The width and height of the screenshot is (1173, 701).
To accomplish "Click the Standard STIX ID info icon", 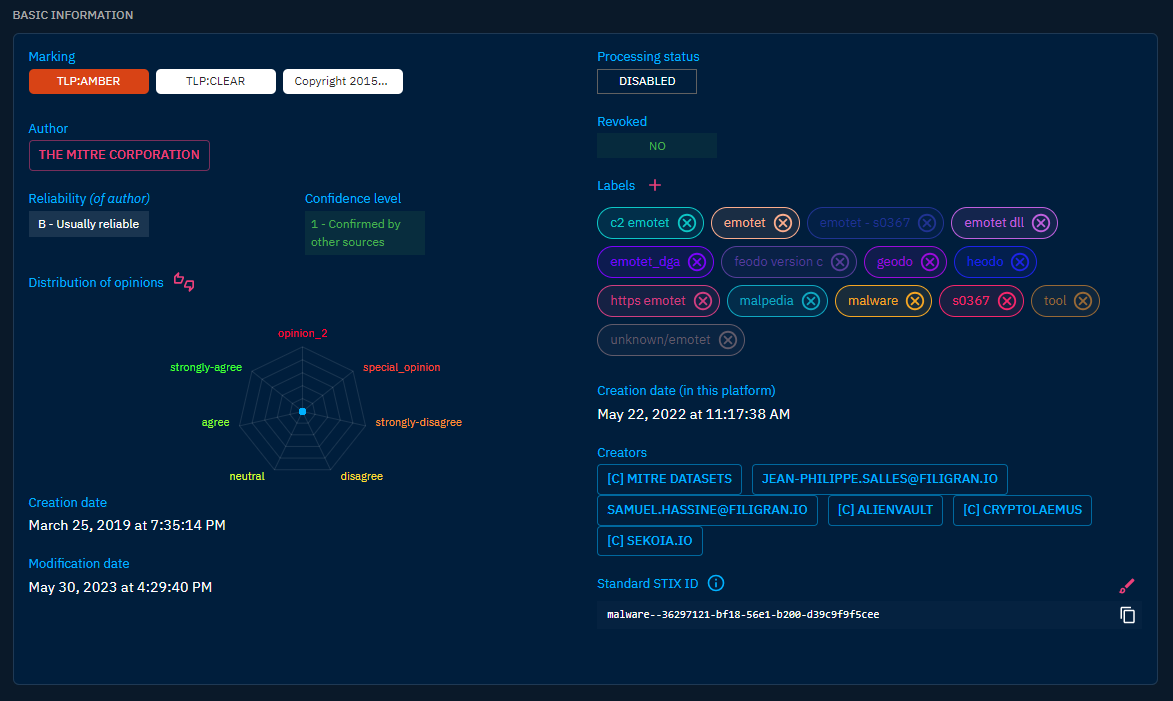I will point(716,584).
